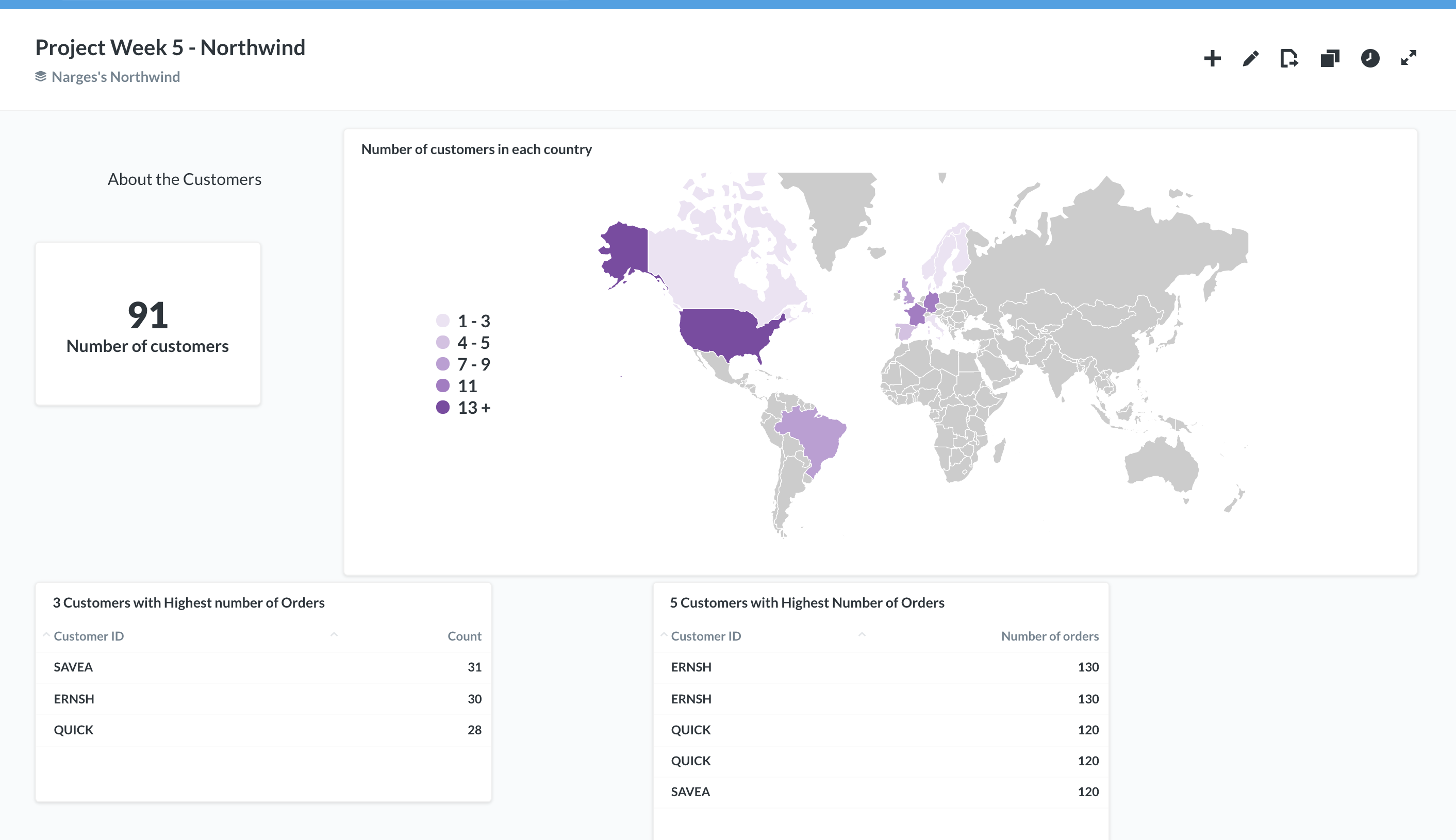The height and width of the screenshot is (840, 1456).
Task: Open the 'Number of customers in each country' card title
Action: 476,149
